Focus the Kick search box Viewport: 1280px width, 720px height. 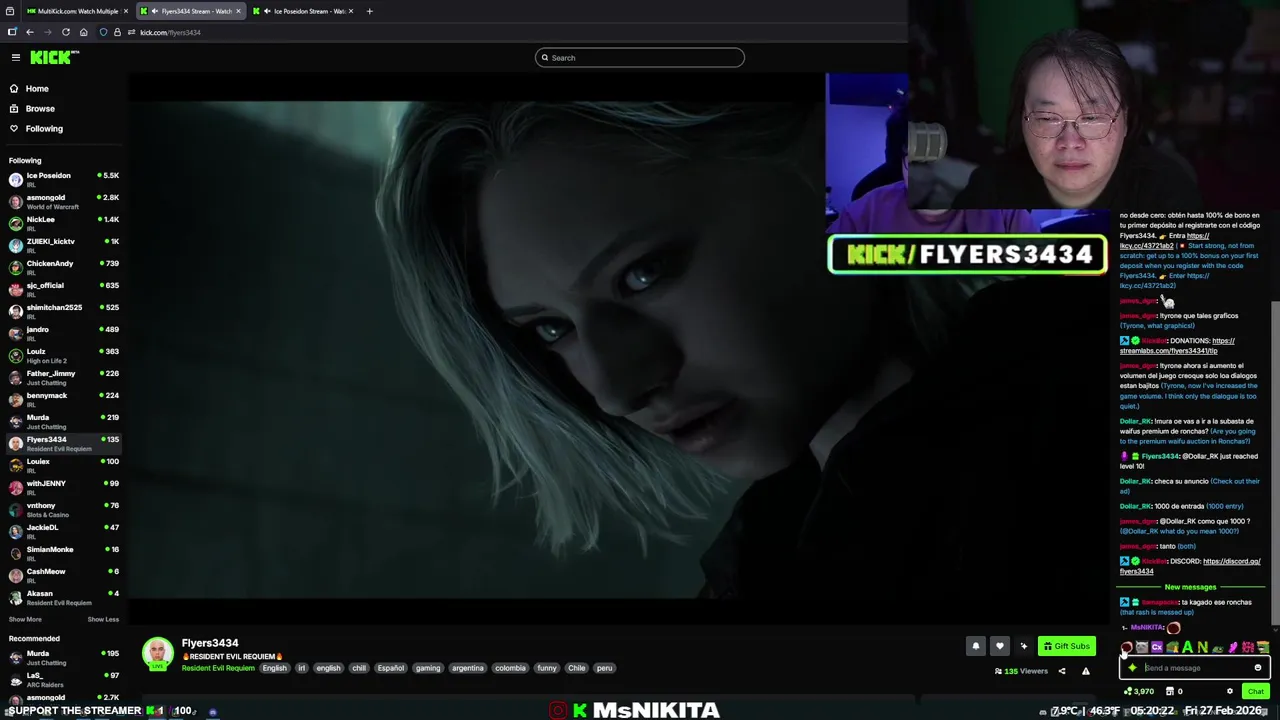click(x=640, y=58)
